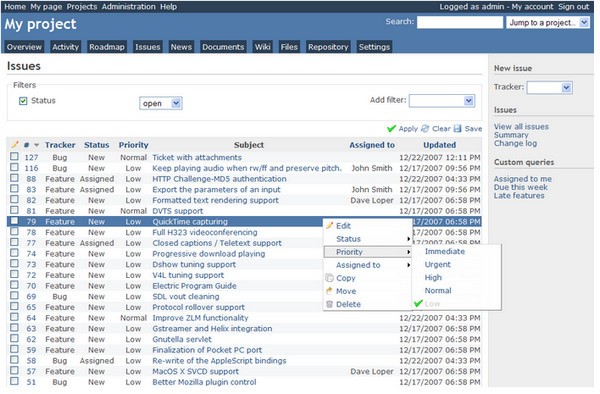Image resolution: width=600 pixels, height=394 pixels.
Task: Choose Urgent priority
Action: (x=437, y=264)
